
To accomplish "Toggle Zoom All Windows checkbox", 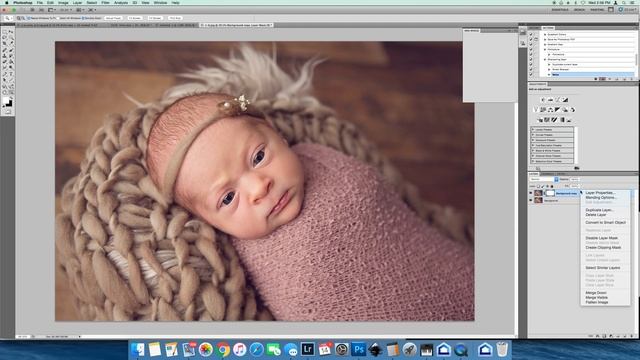I will 58,18.
